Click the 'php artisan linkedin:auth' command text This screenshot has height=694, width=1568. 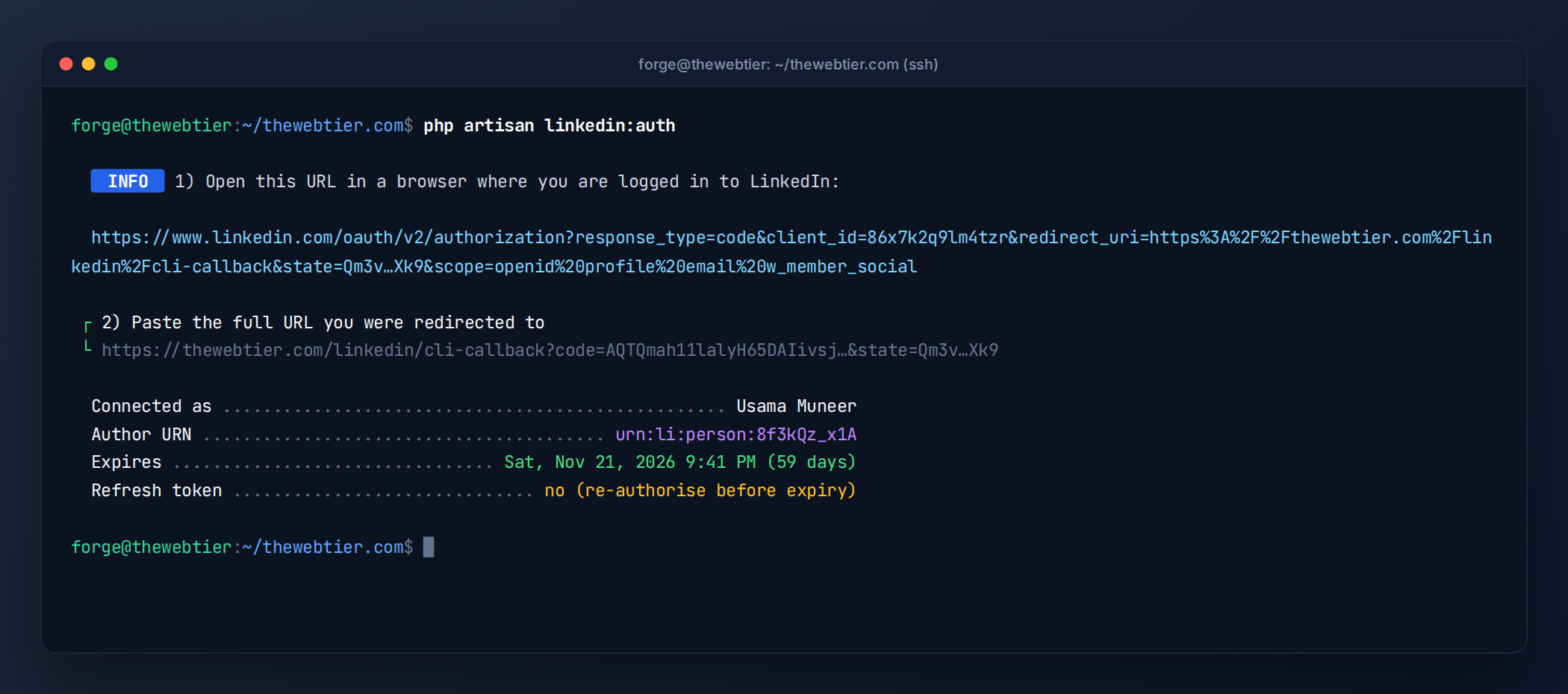(549, 125)
